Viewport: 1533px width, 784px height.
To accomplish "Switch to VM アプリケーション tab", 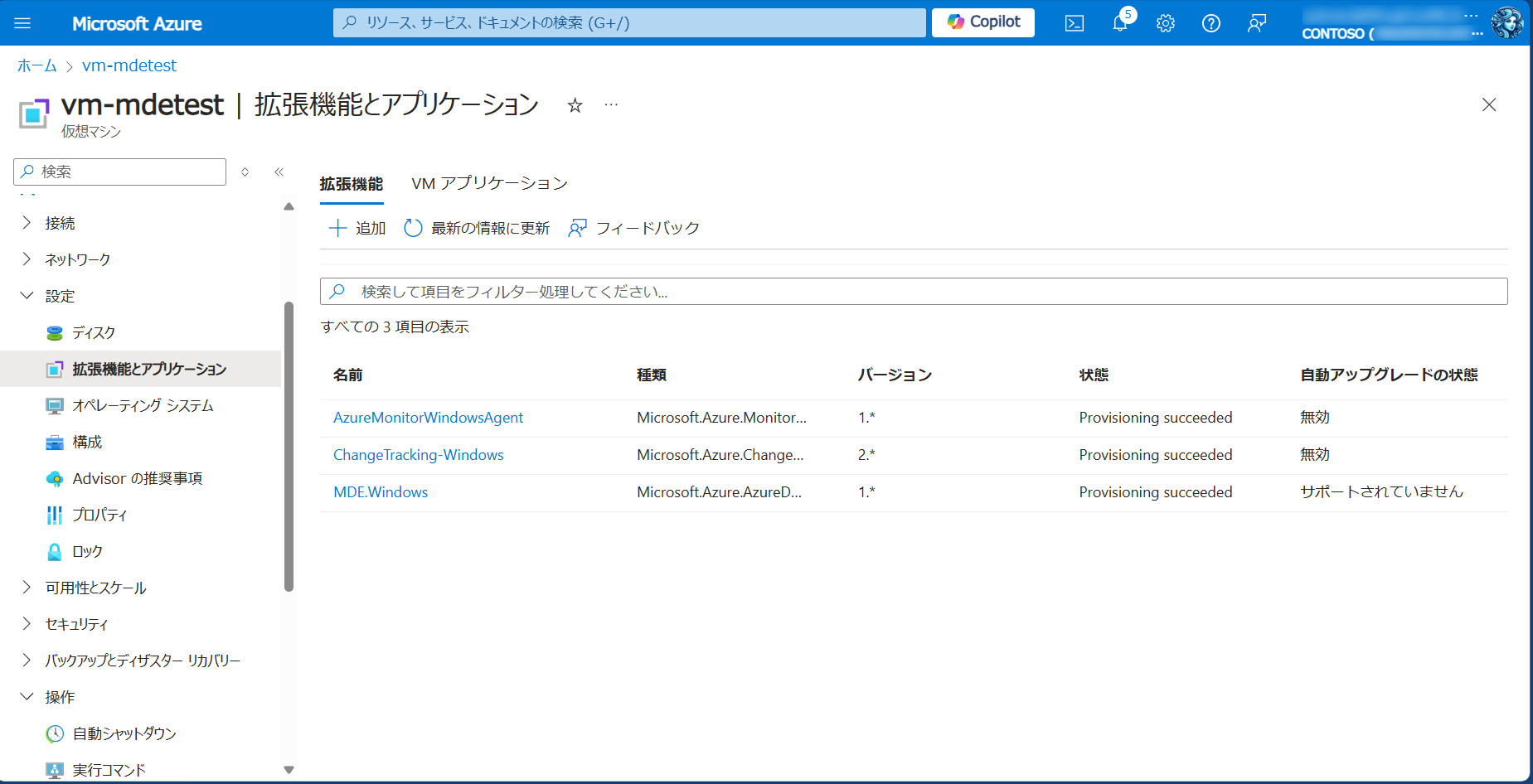I will [489, 183].
